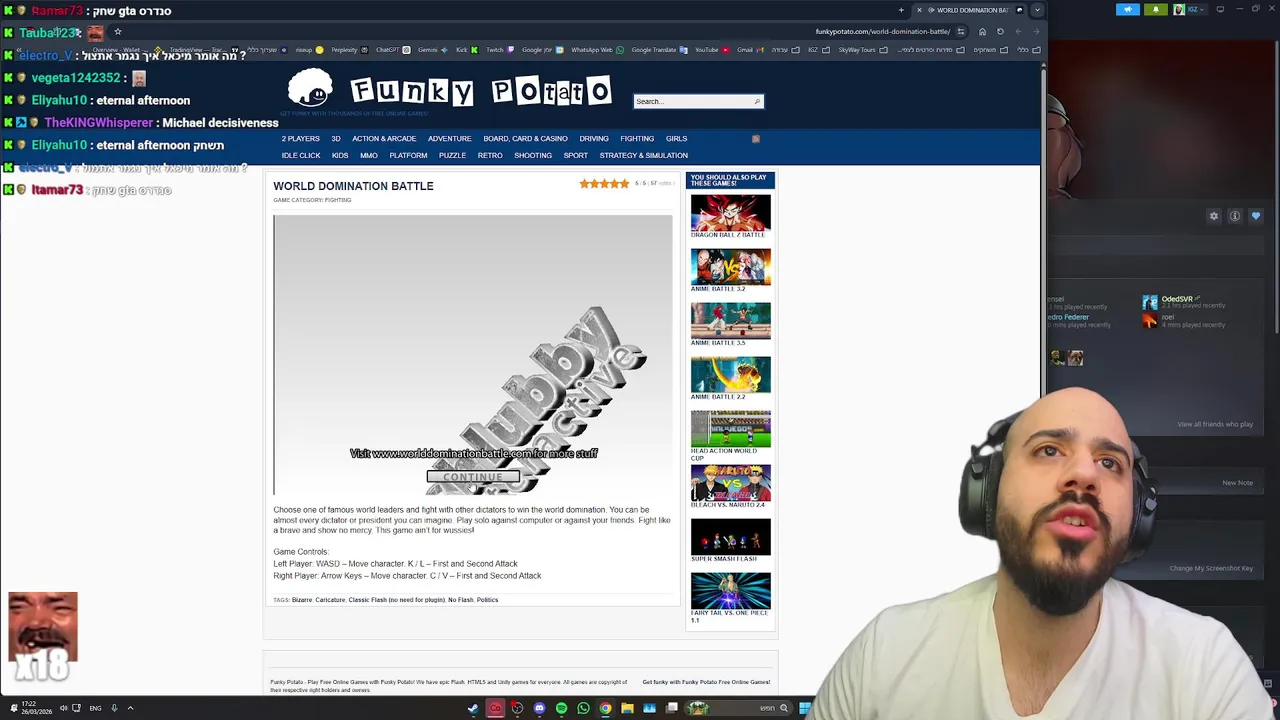
Task: Open Dragon Ball Z Battle thumbnail
Action: (730, 213)
